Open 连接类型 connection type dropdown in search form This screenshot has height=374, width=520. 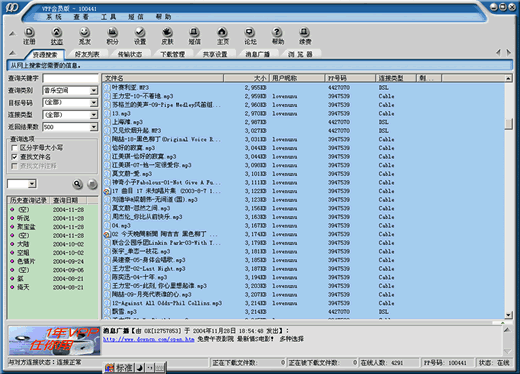(94, 115)
